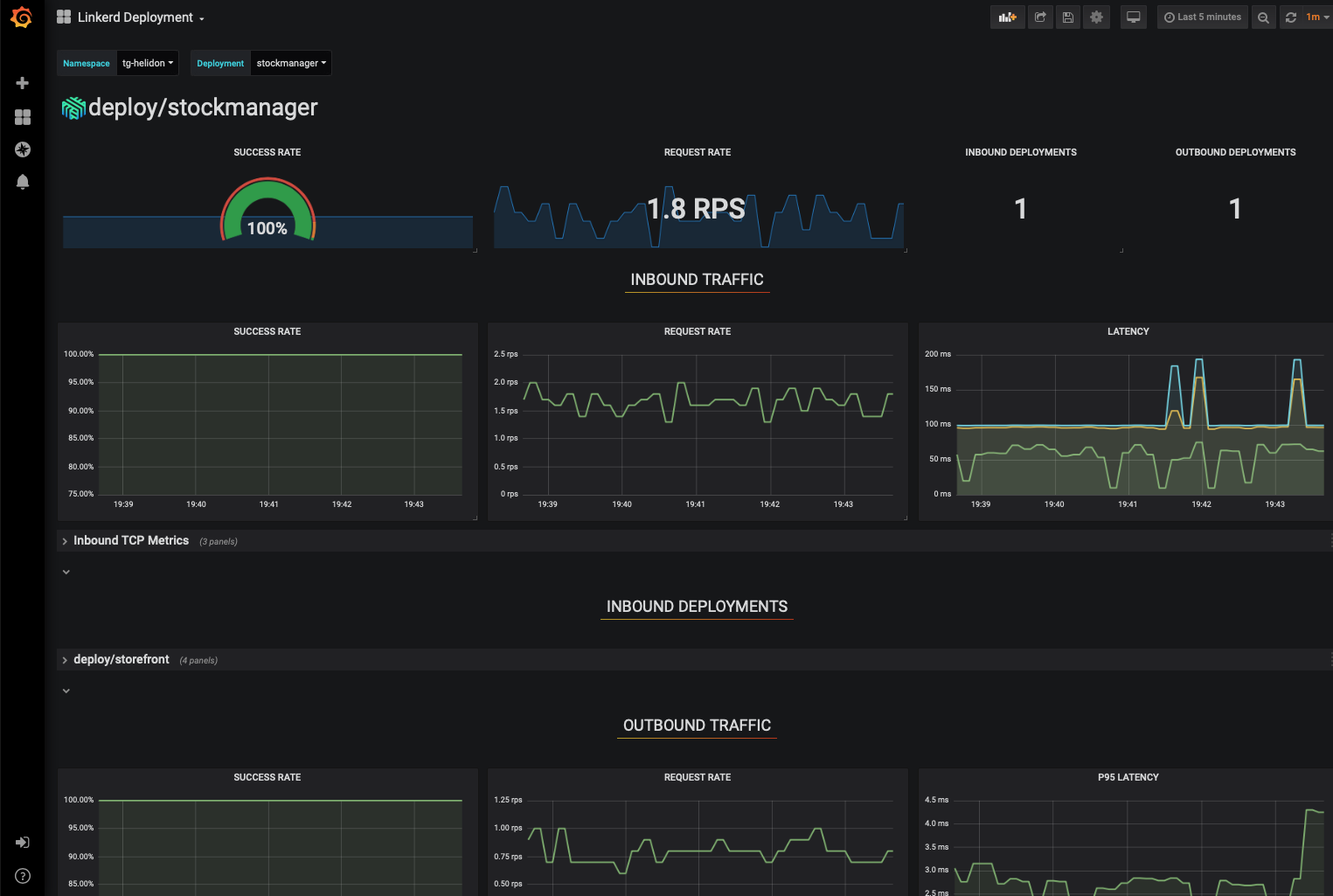Open outbound traffic SUCCESS RATE panel title
The image size is (1333, 896).
[x=267, y=777]
